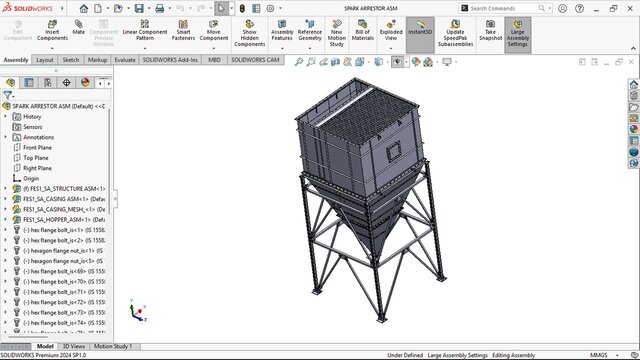This screenshot has height=360, width=640.
Task: Click the Apply Scene icon
Action: point(428,62)
